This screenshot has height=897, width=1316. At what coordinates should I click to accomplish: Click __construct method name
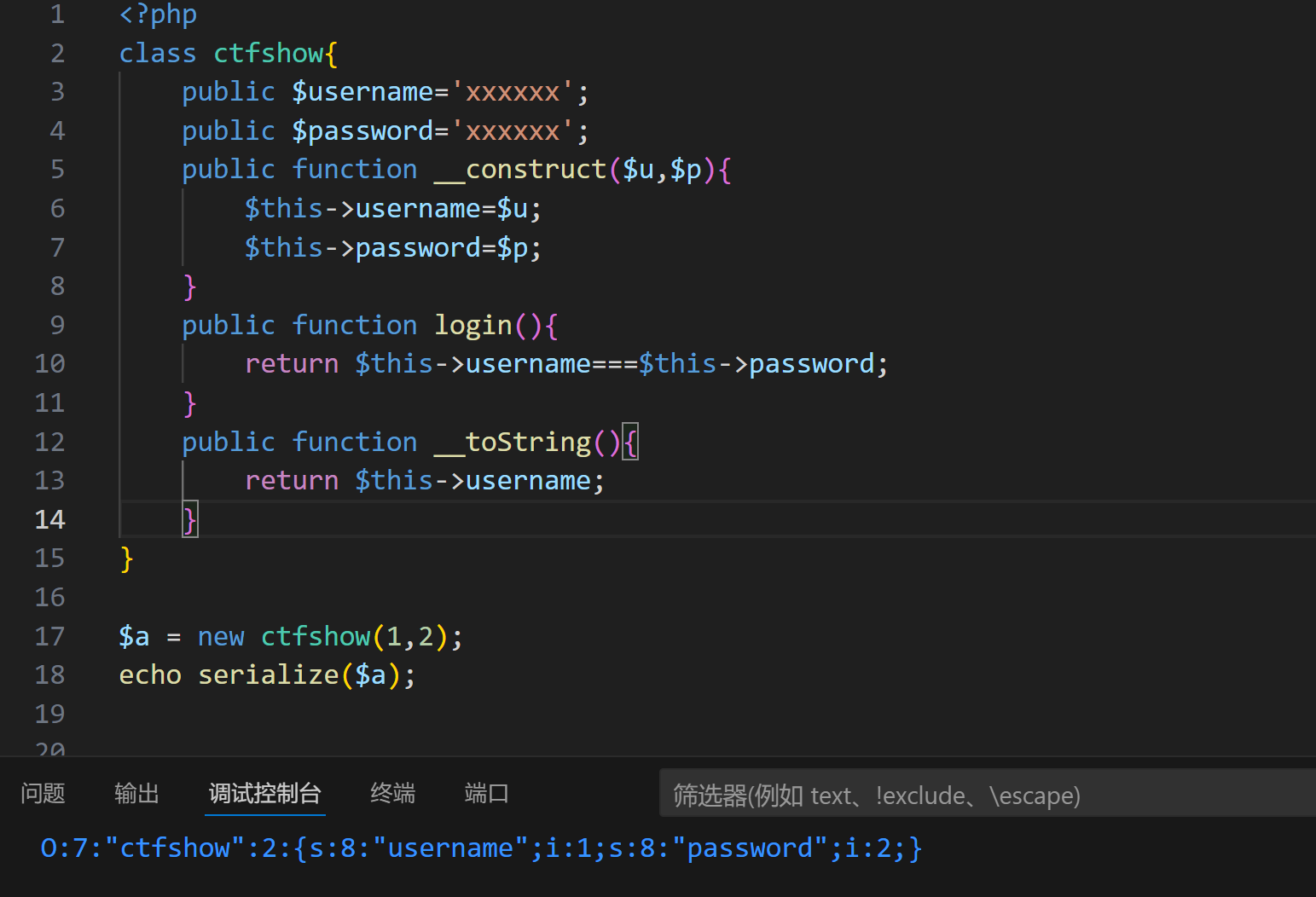[520, 170]
